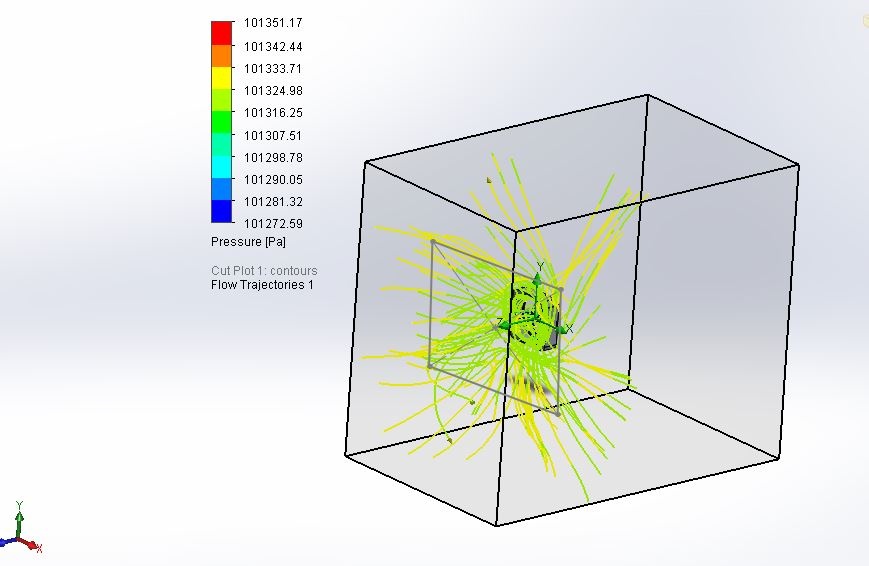
Task: Click the legend value 101307.51
Action: (273, 136)
